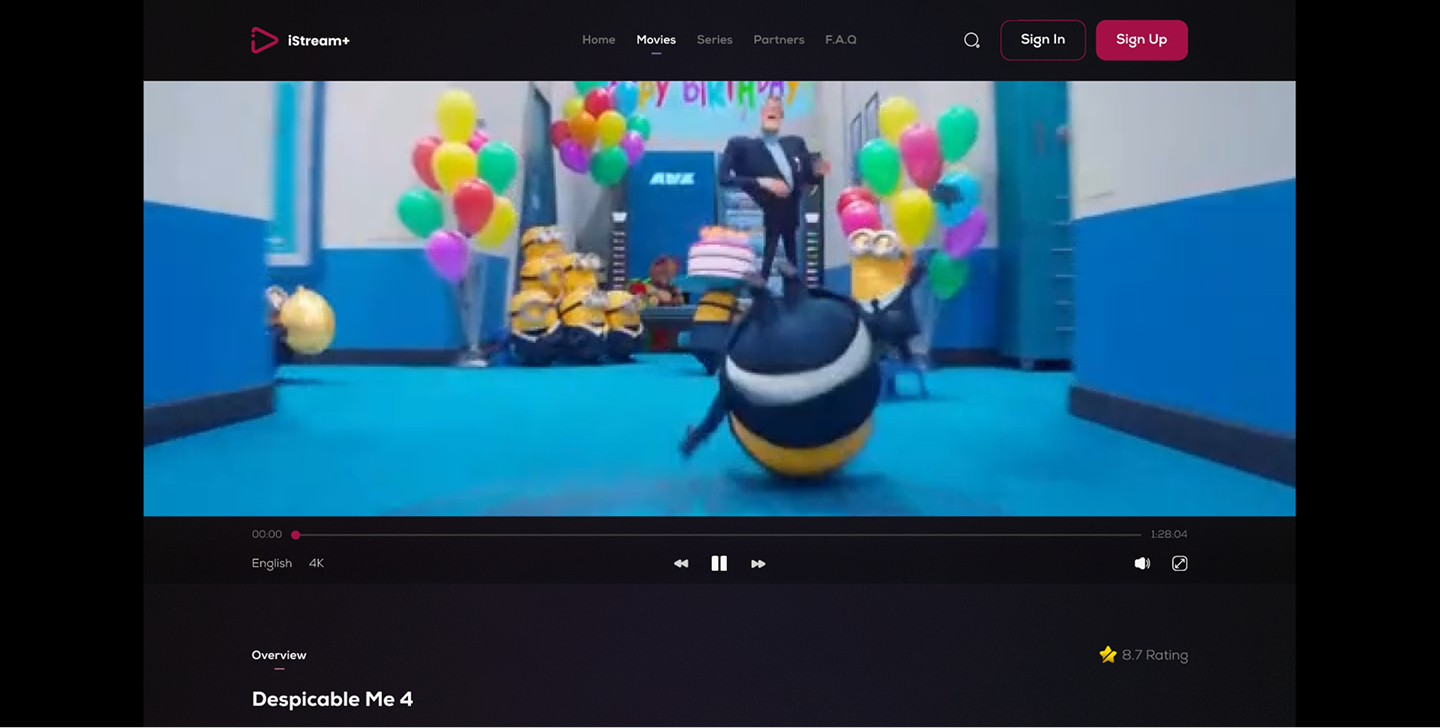Go to the Home menu item
This screenshot has height=728, width=1440.
coord(599,40)
